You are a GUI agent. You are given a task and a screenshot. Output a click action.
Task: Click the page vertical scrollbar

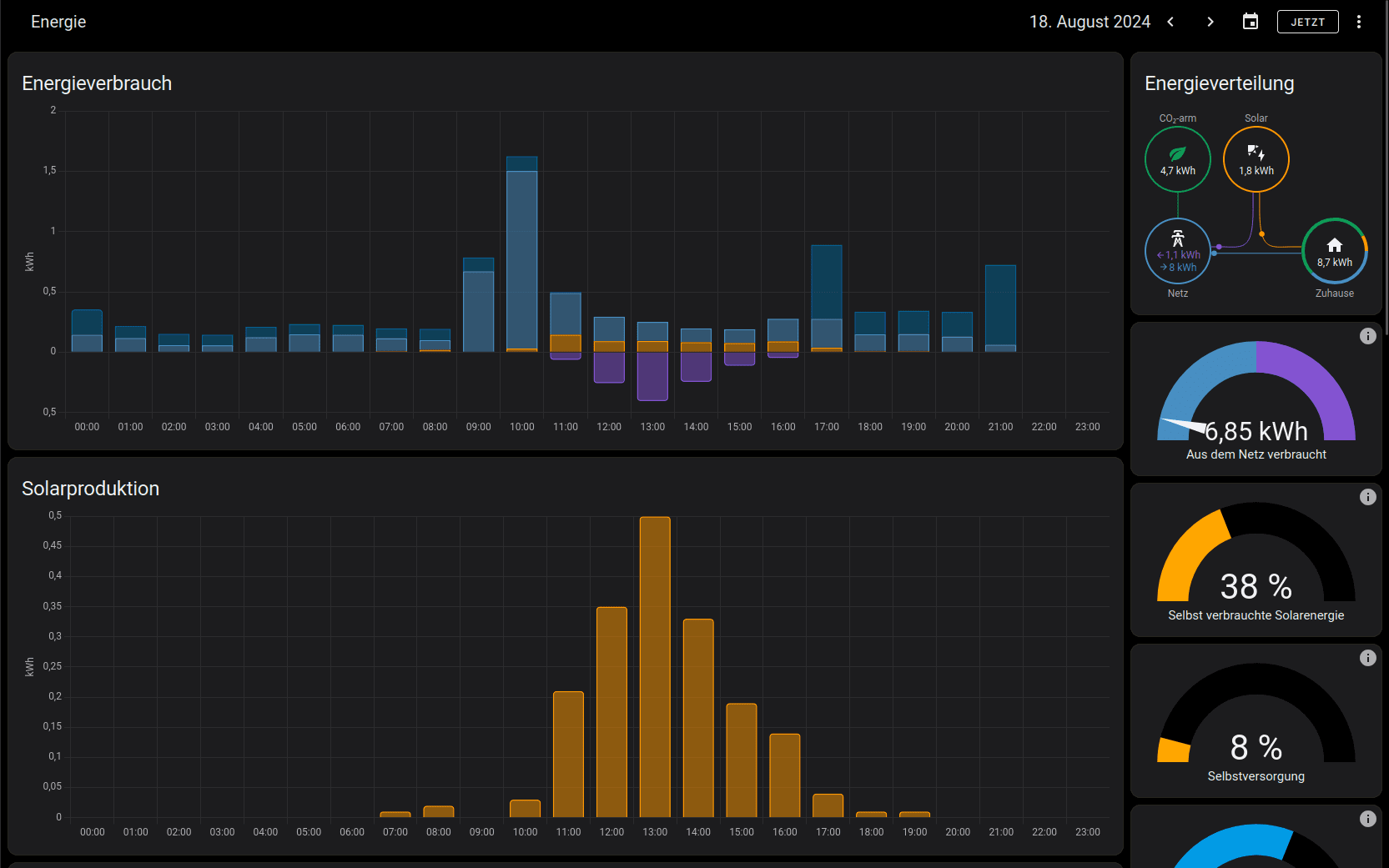[x=1385, y=167]
